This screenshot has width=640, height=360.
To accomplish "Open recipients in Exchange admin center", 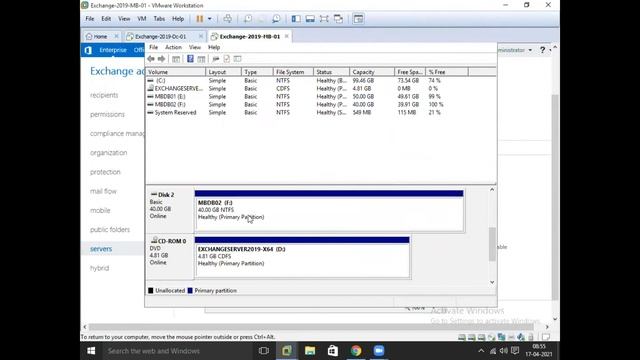I will pyautogui.click(x=104, y=95).
